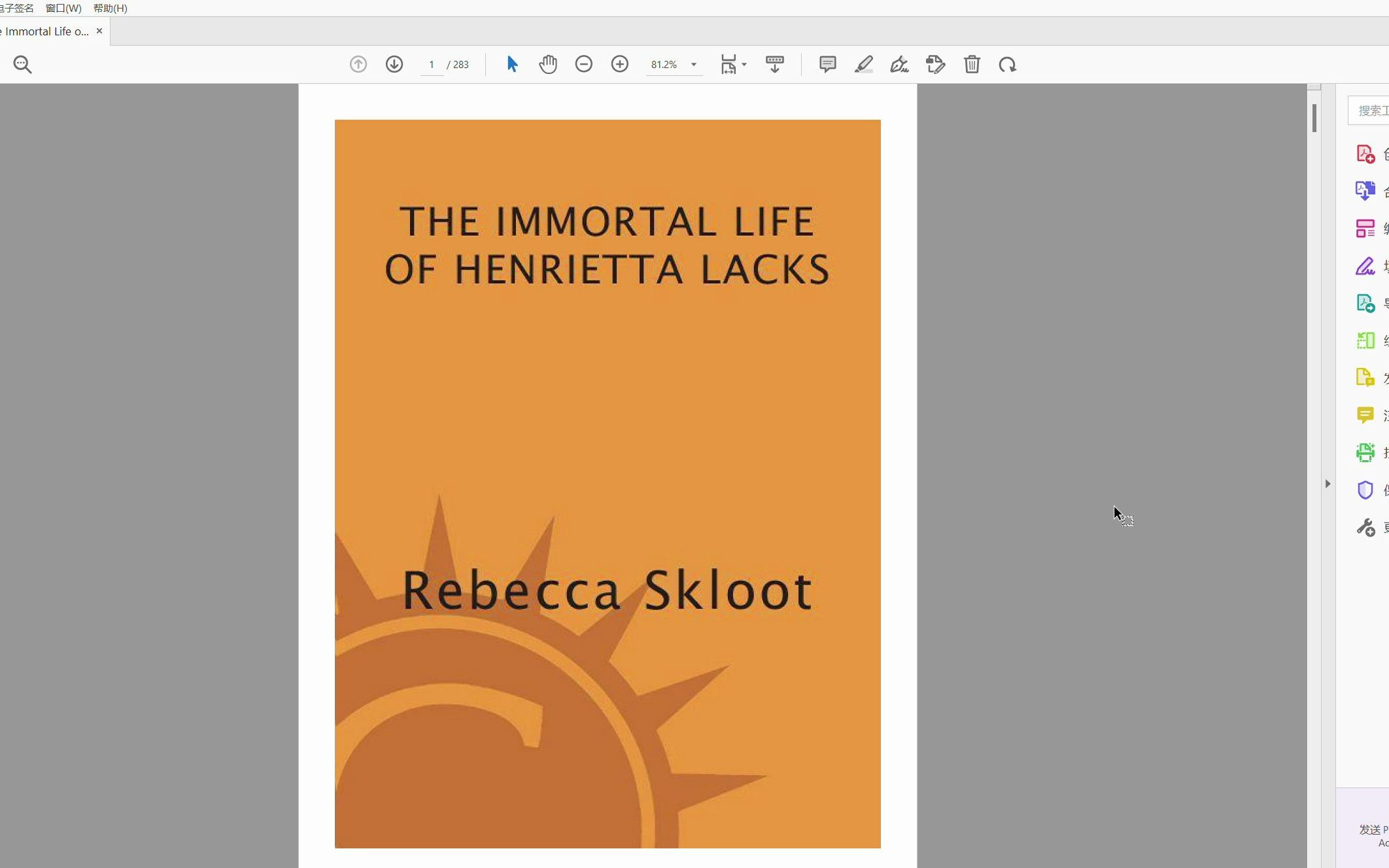Click the book cover page image
Screen dimensions: 1389x868
[608, 484]
